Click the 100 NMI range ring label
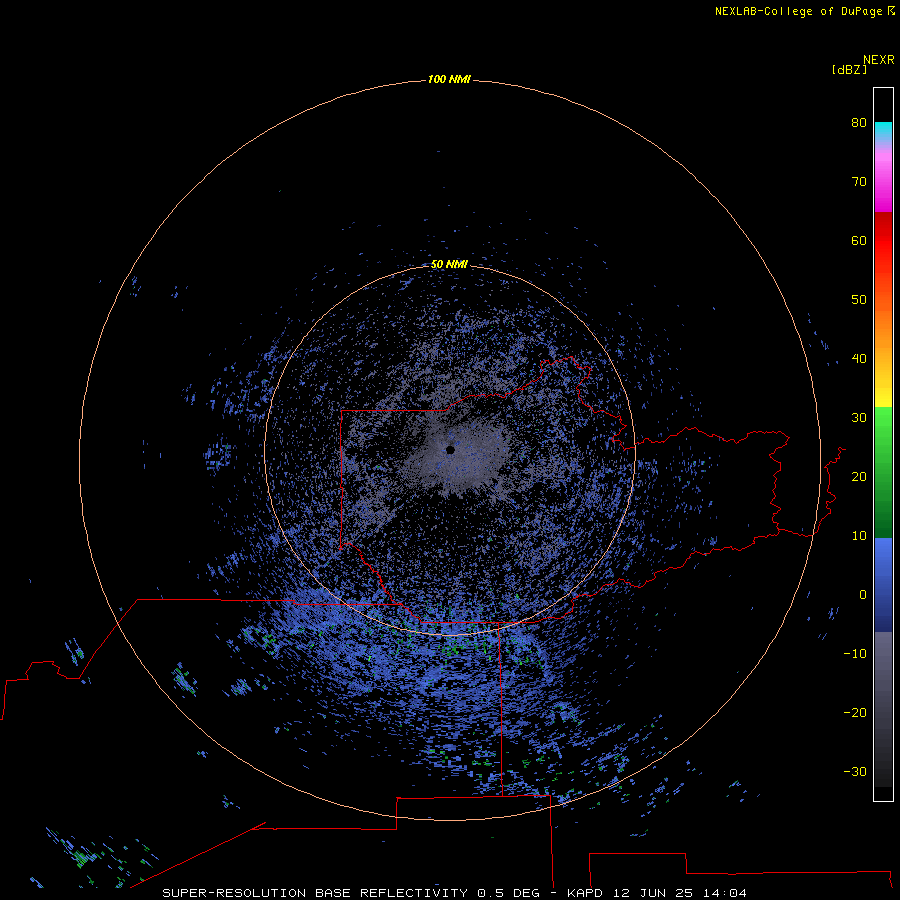The width and height of the screenshot is (900, 900). 449,79
